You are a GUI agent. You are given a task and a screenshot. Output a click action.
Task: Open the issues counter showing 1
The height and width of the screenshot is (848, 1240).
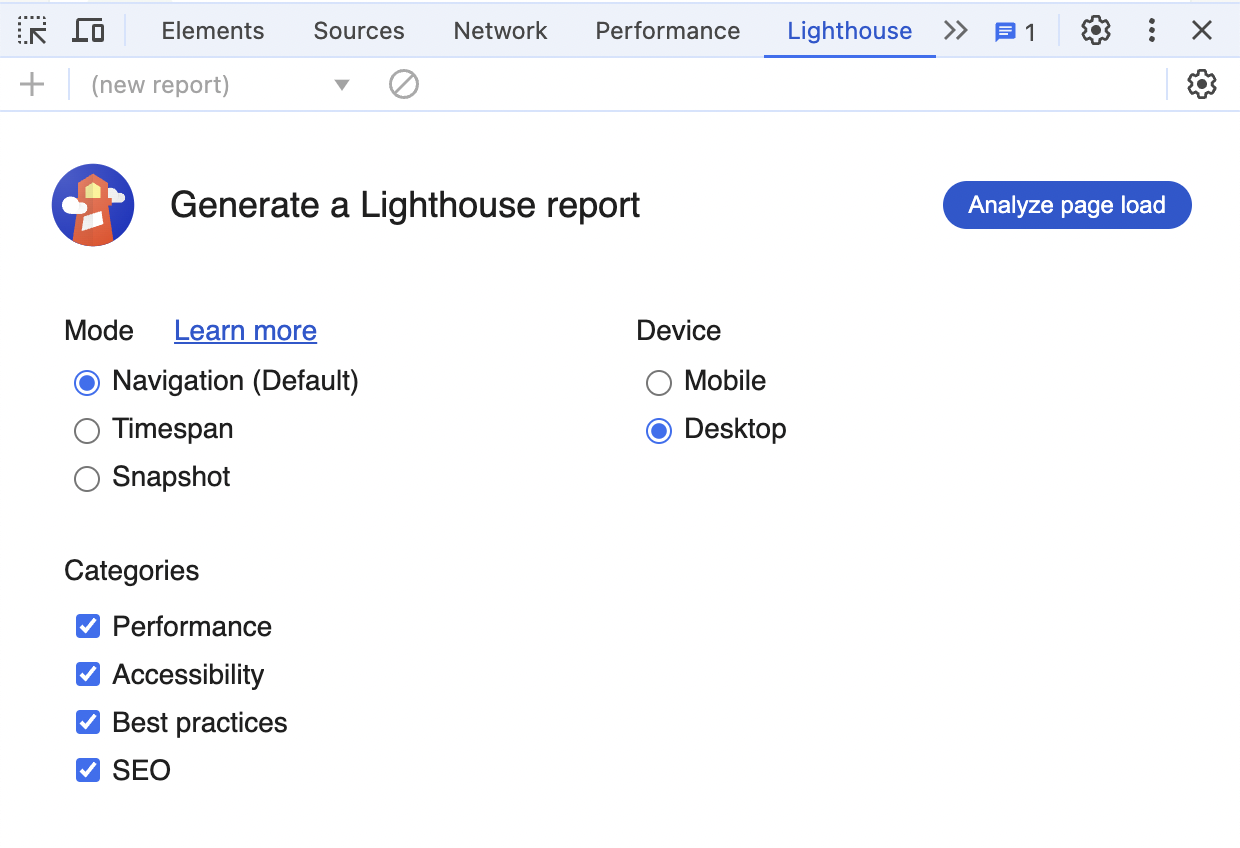pos(1012,31)
